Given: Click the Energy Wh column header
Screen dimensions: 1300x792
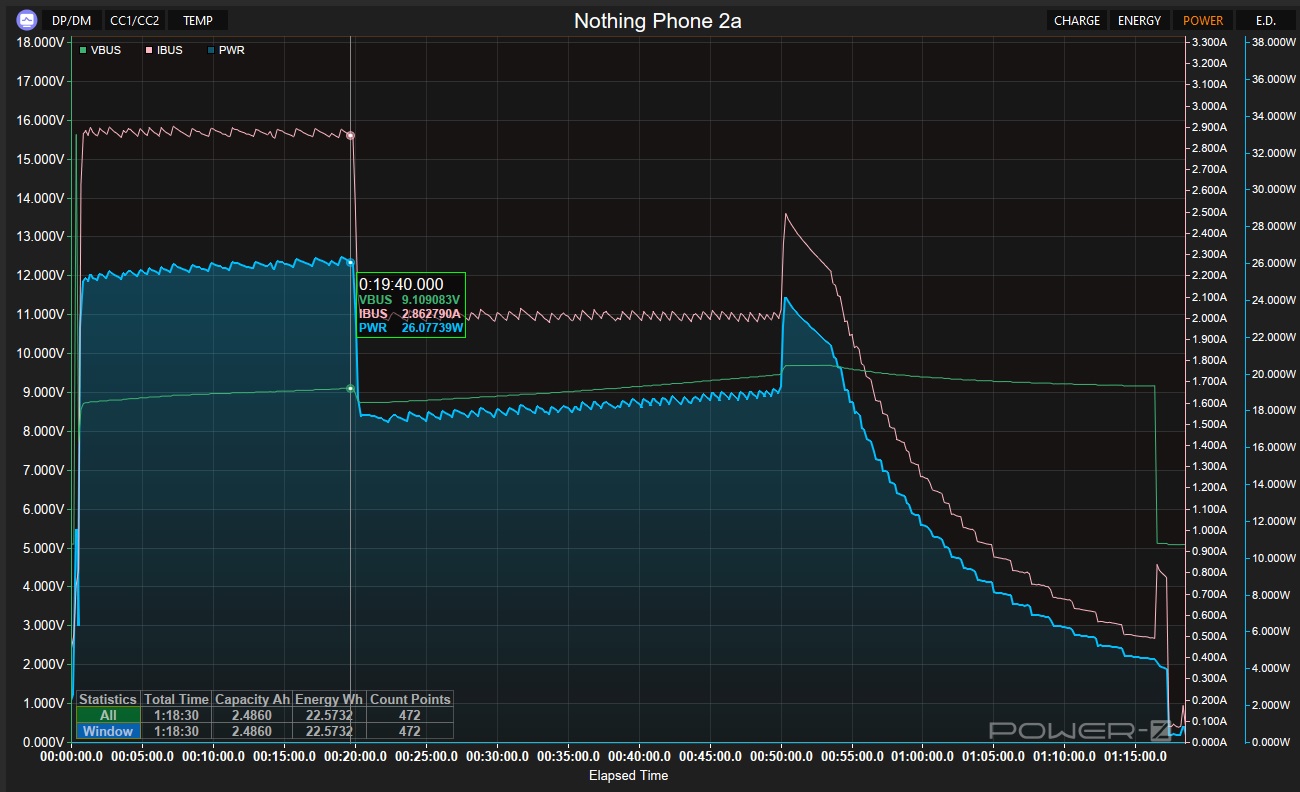Looking at the screenshot, I should 330,699.
